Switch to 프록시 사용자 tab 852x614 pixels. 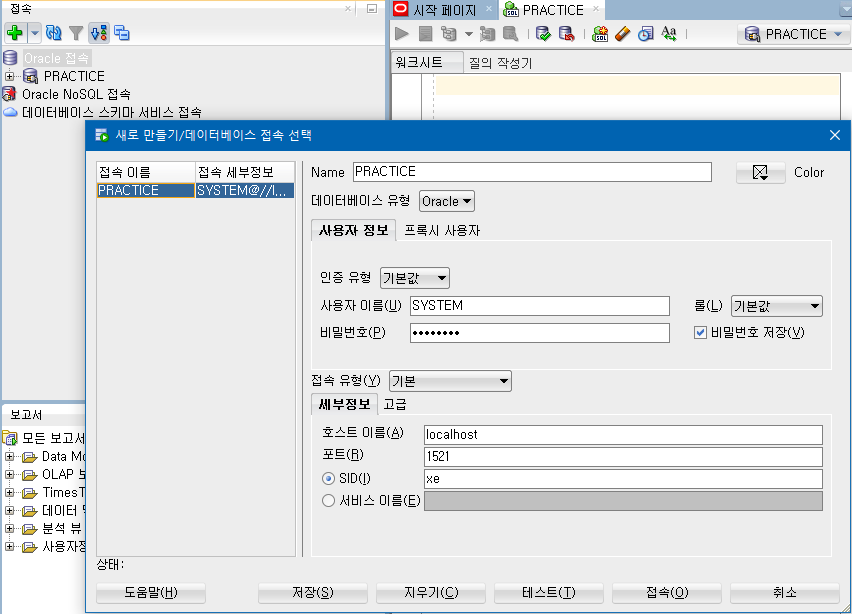[x=442, y=230]
